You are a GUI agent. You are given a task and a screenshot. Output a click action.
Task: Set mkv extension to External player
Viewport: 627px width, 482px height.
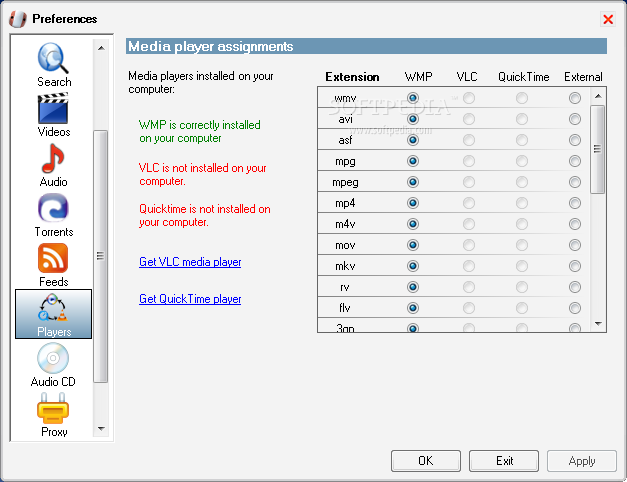point(575,266)
